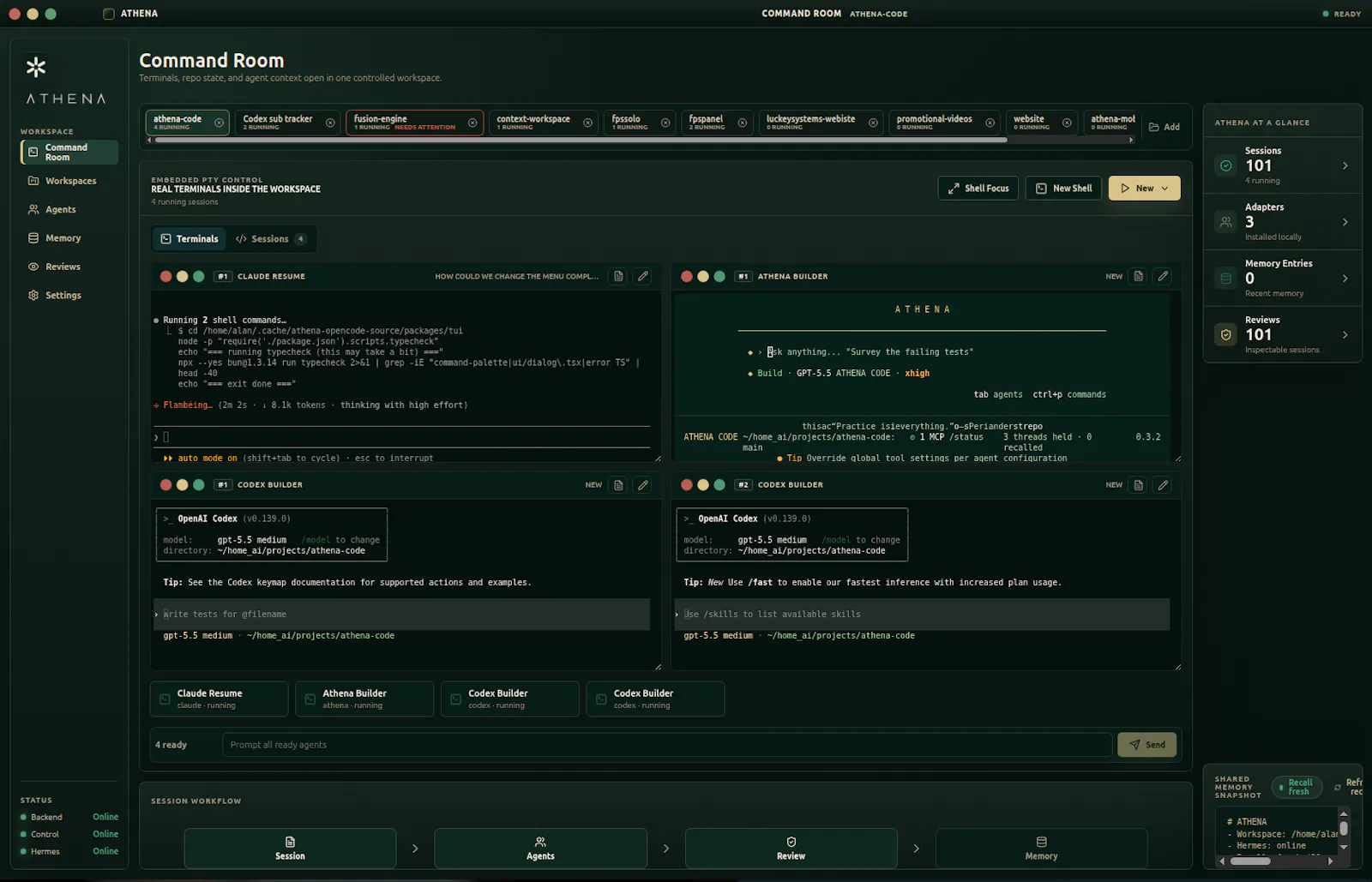Send prompt to all ready agents
Screen dimensions: 1372x882
coord(1147,745)
